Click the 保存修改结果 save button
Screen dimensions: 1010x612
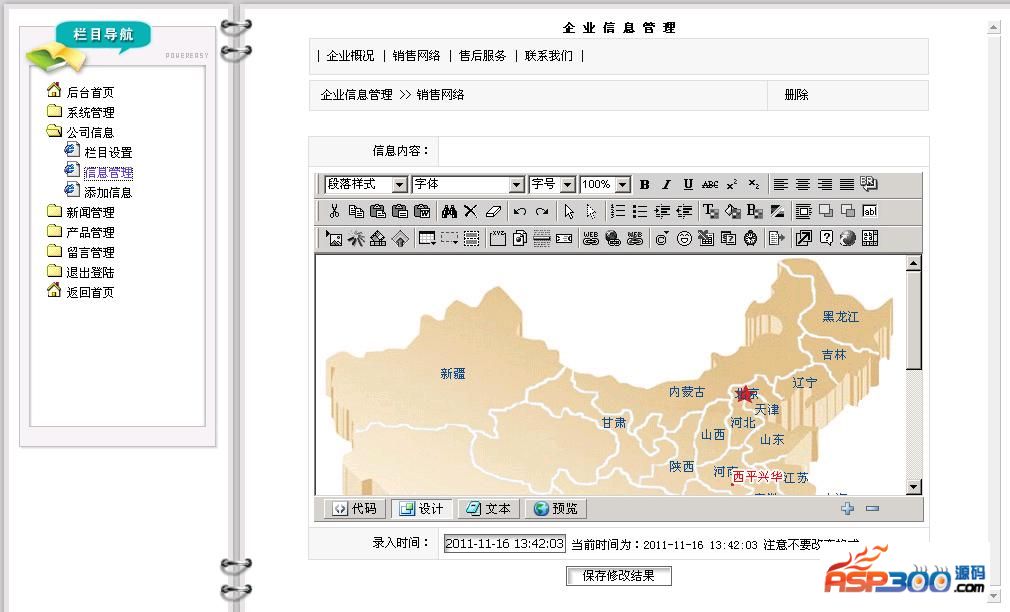[x=618, y=576]
